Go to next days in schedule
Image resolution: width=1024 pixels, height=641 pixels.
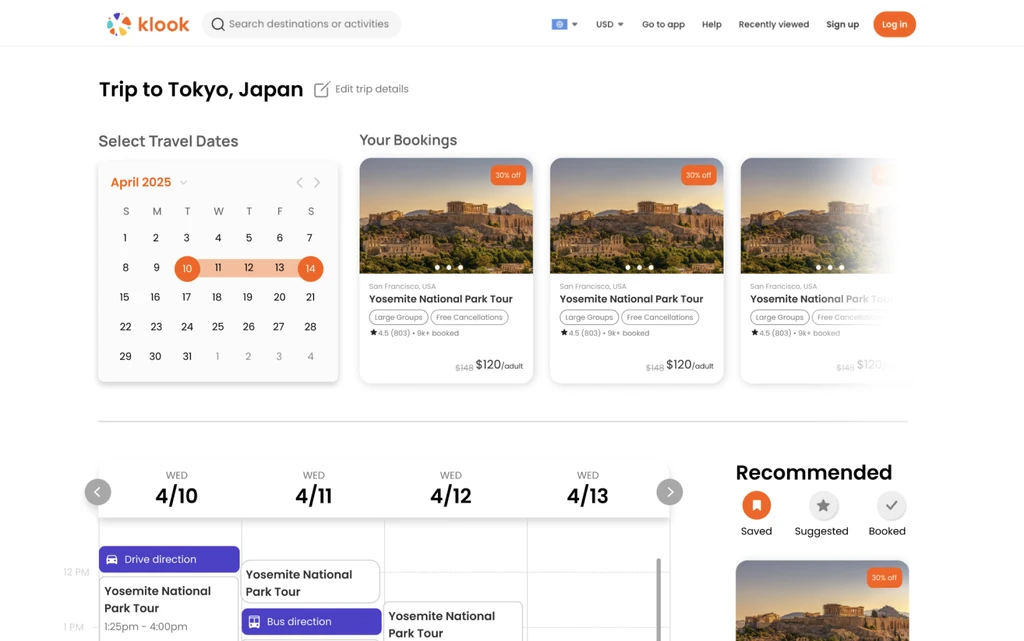[x=669, y=492]
